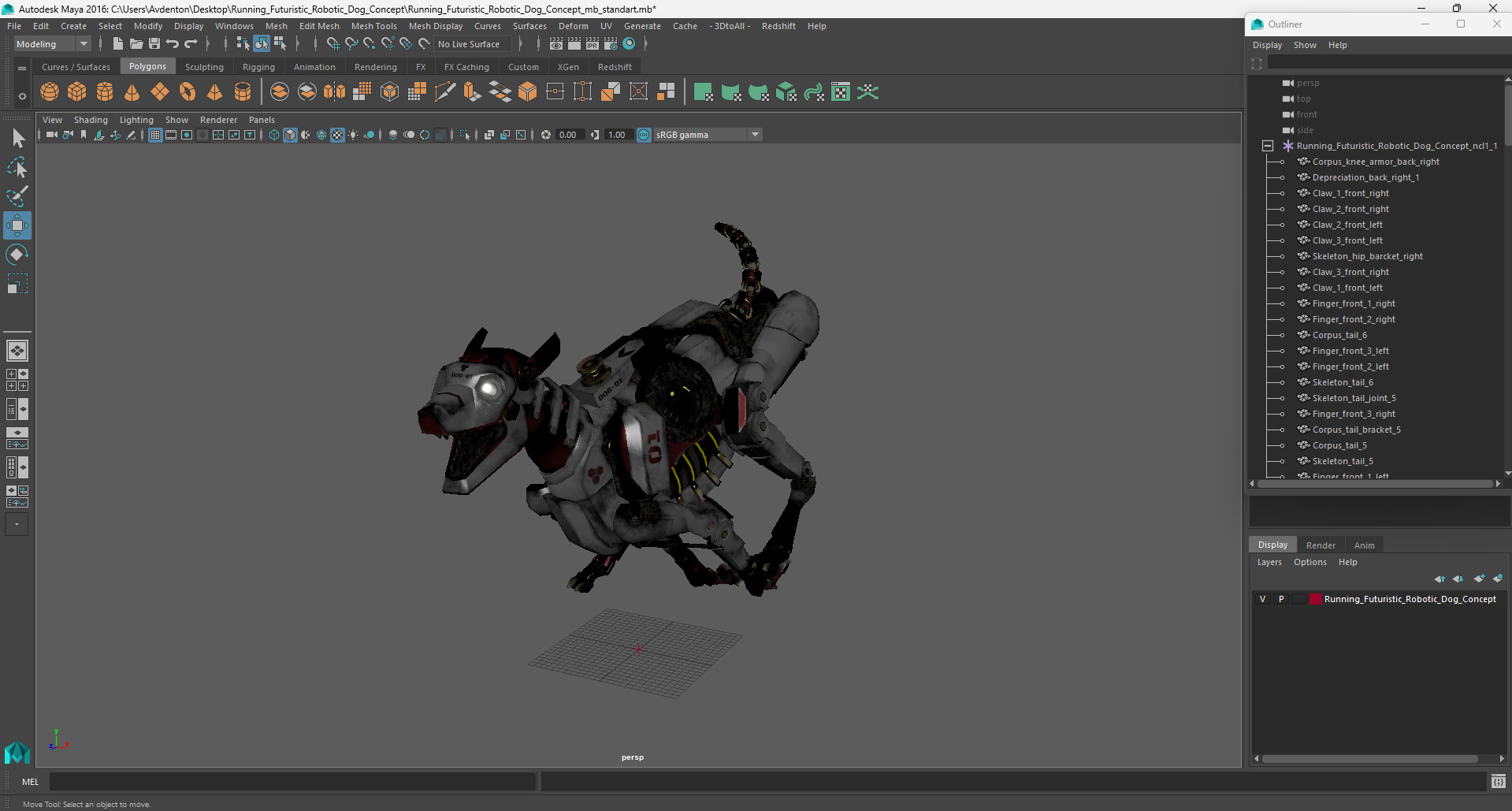Click the No Live Surface field
1512x811 pixels.
473,44
